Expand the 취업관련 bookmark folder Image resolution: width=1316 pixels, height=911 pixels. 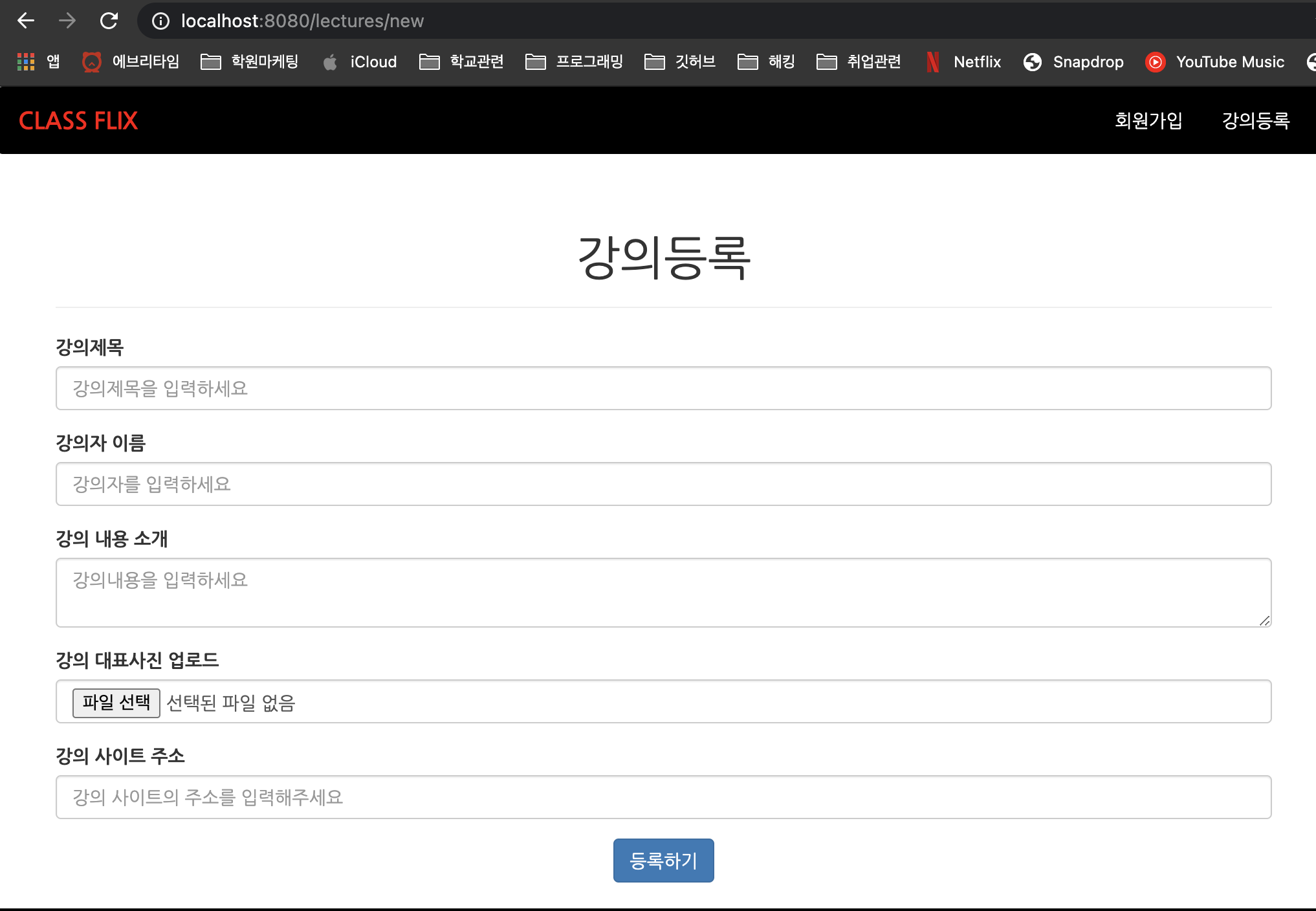859,62
